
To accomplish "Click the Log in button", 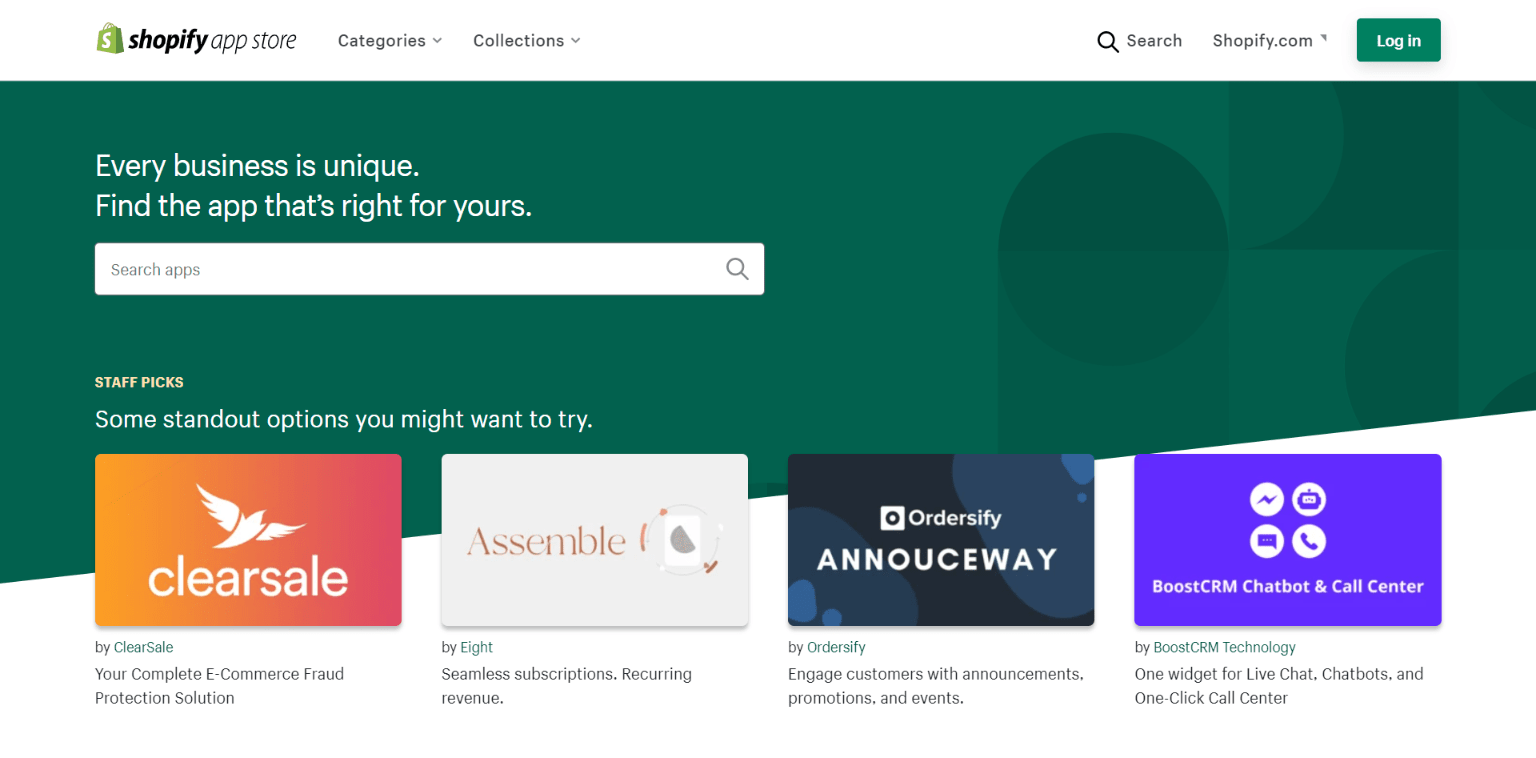I will (x=1398, y=40).
